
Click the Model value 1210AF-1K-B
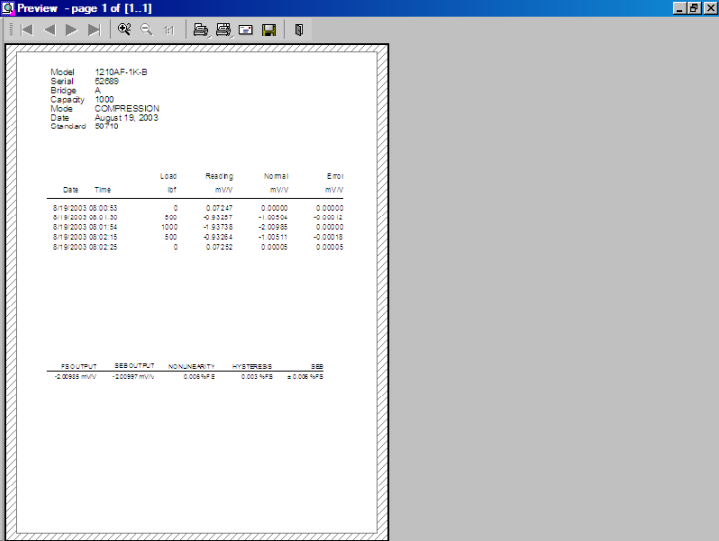tap(121, 72)
